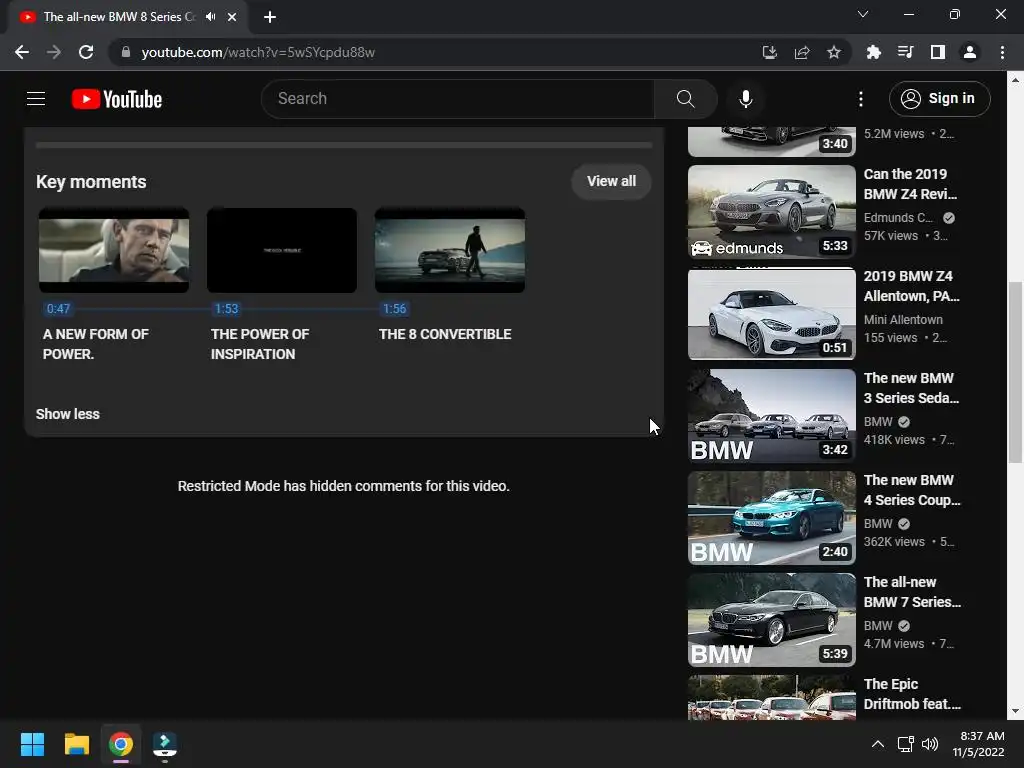Click The all-new BMW 7 Series title

tap(912, 592)
